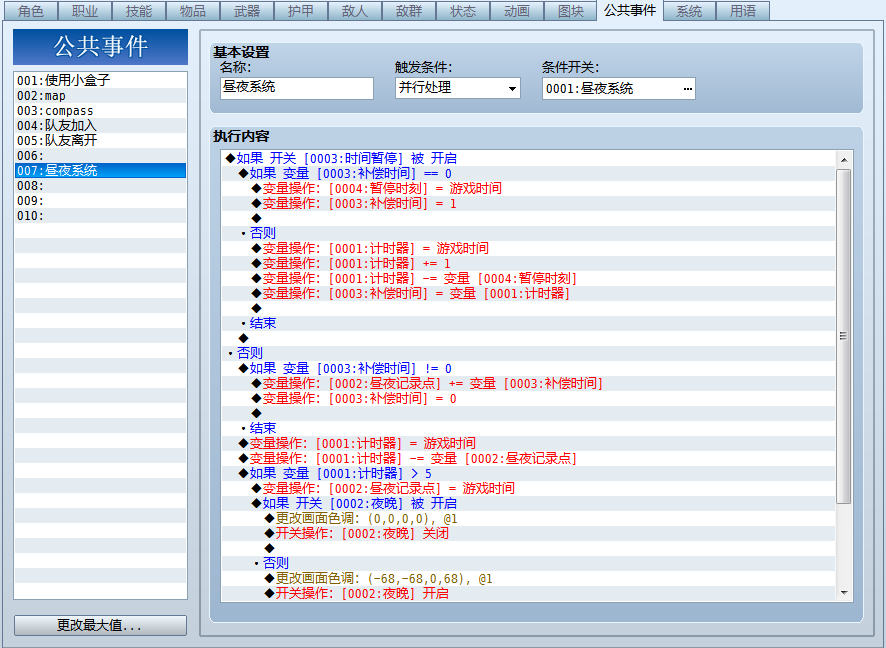Select list entry 005:队友离开
This screenshot has height=648, width=886.
coord(101,141)
